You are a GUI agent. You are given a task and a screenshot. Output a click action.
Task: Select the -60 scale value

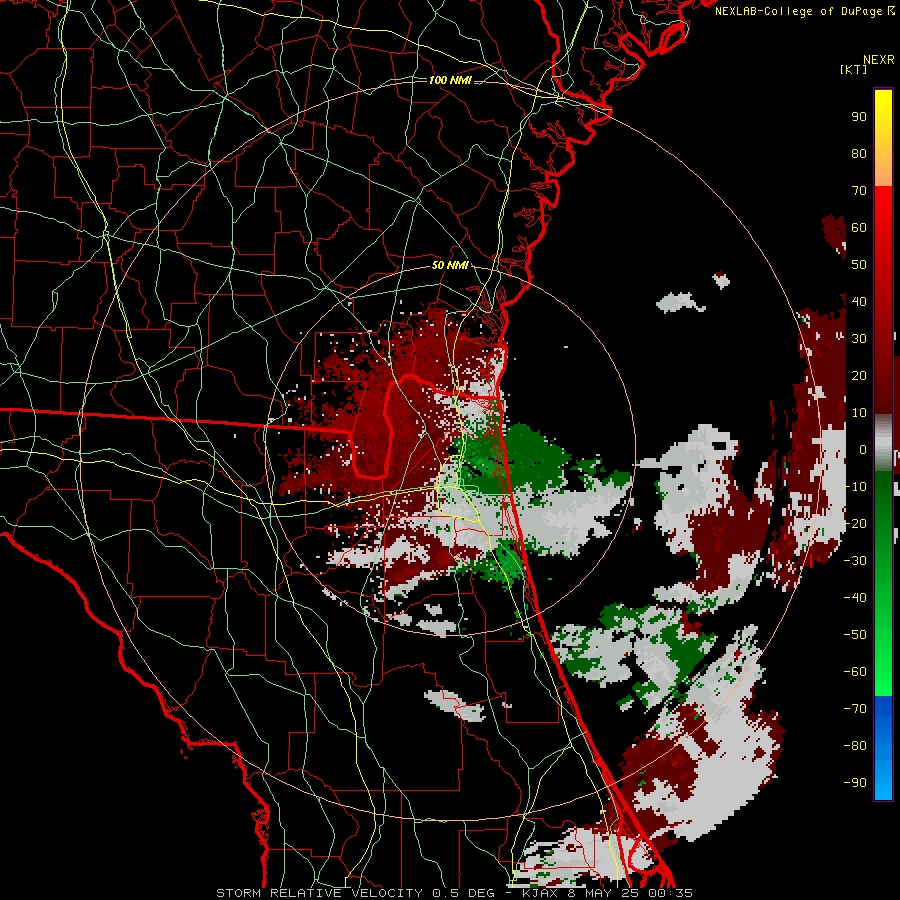[x=855, y=672]
